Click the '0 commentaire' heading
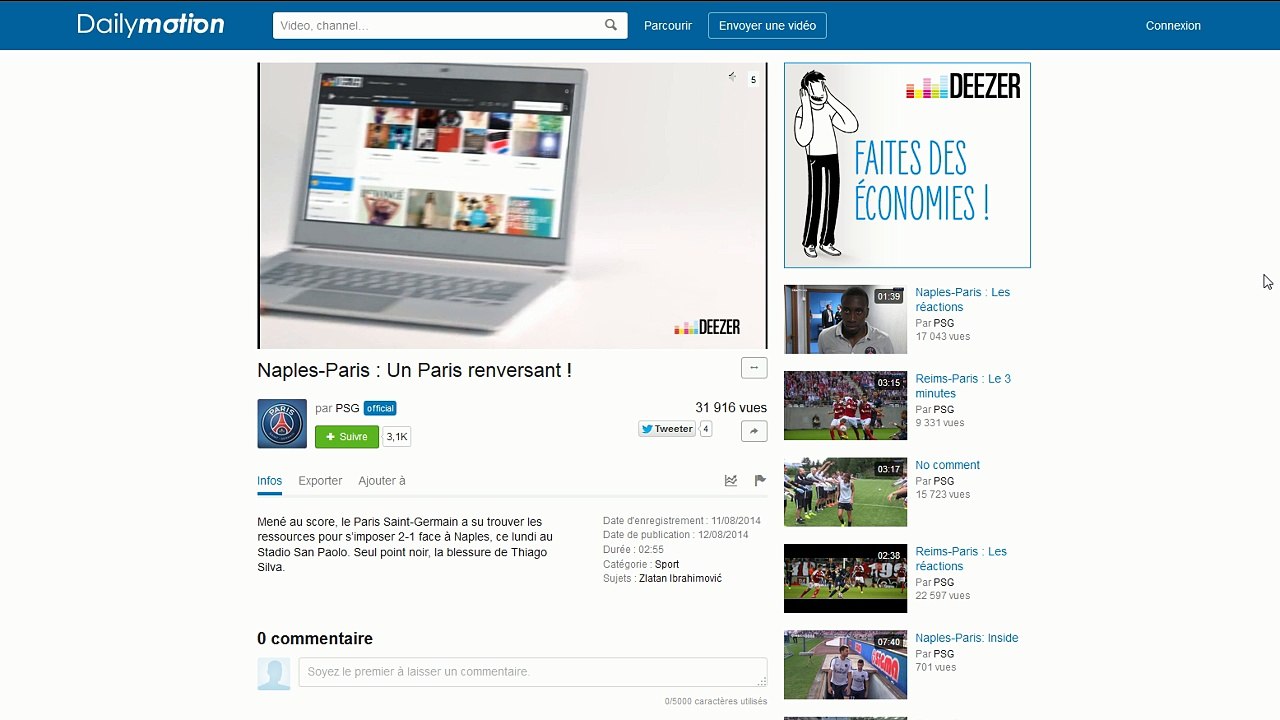This screenshot has width=1280, height=720. 315,639
